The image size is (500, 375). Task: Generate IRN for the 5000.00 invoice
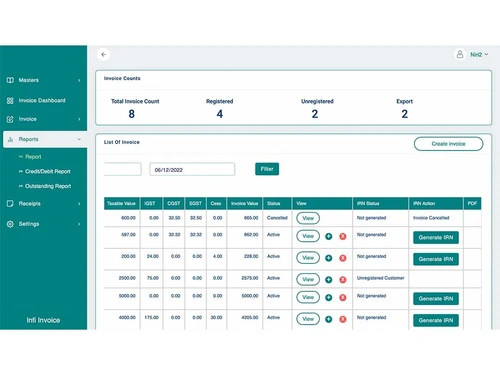click(436, 299)
